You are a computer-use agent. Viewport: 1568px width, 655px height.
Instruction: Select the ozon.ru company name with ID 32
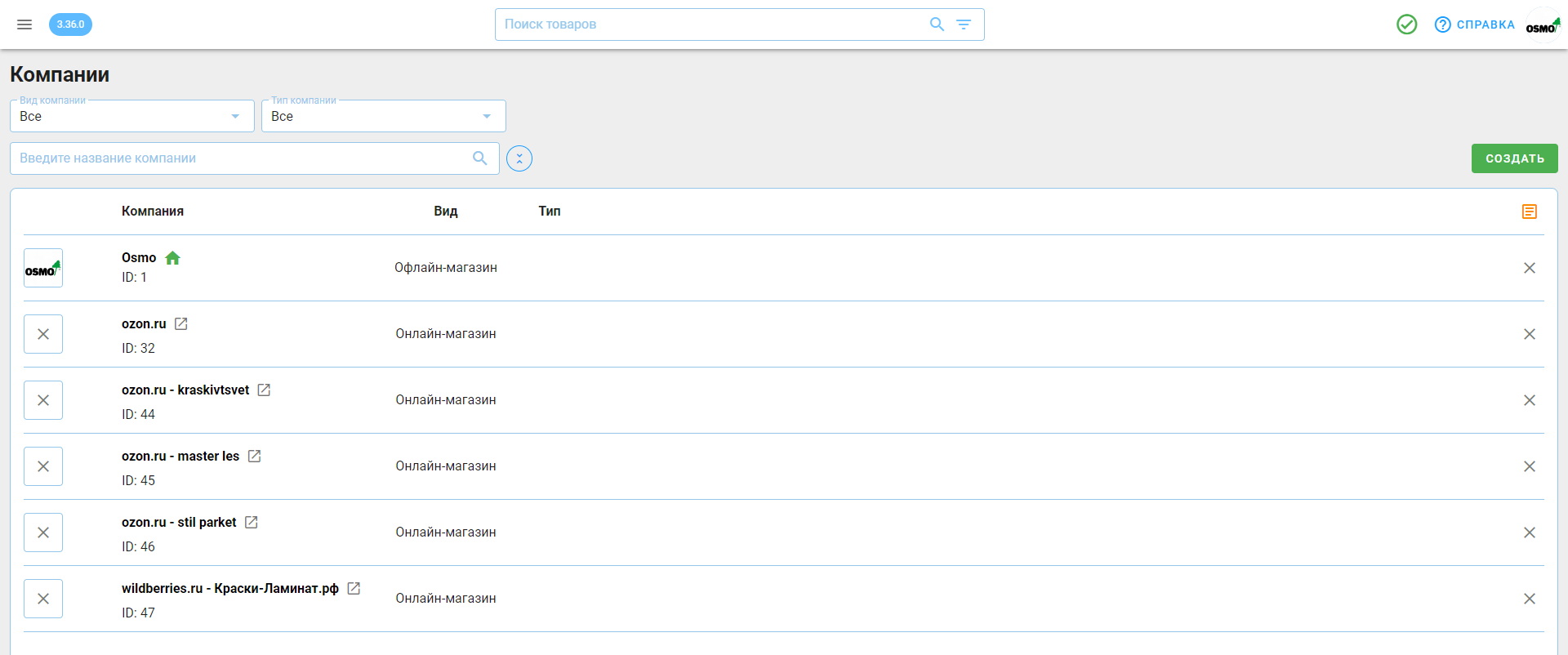144,324
